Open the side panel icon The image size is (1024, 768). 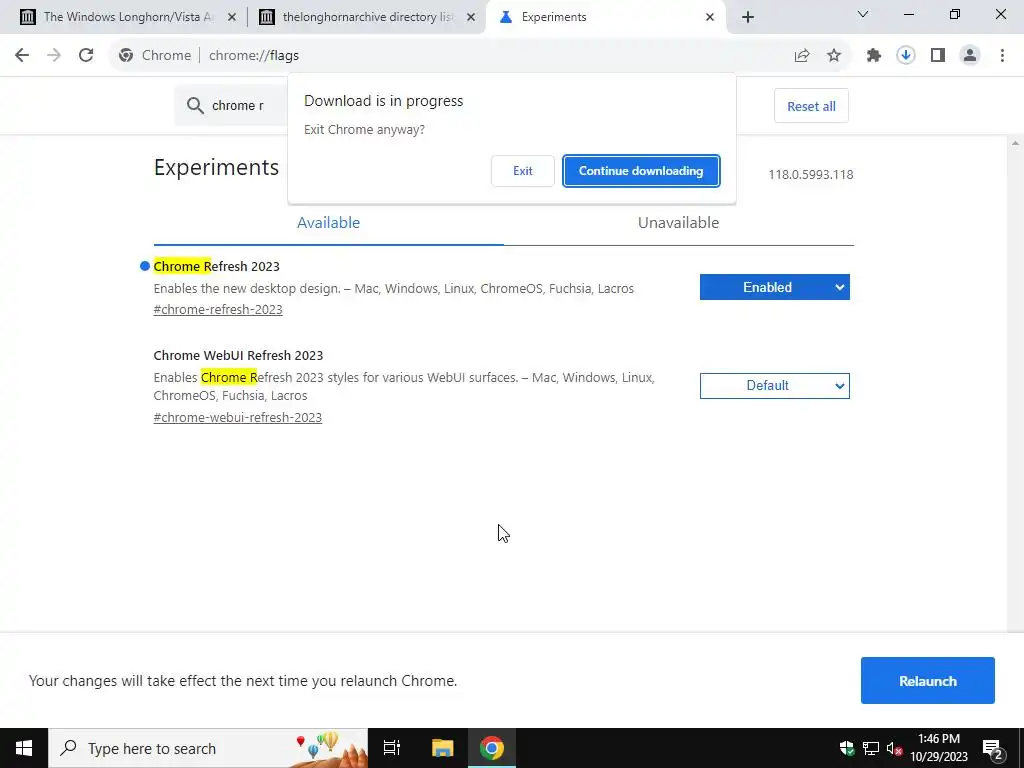938,56
